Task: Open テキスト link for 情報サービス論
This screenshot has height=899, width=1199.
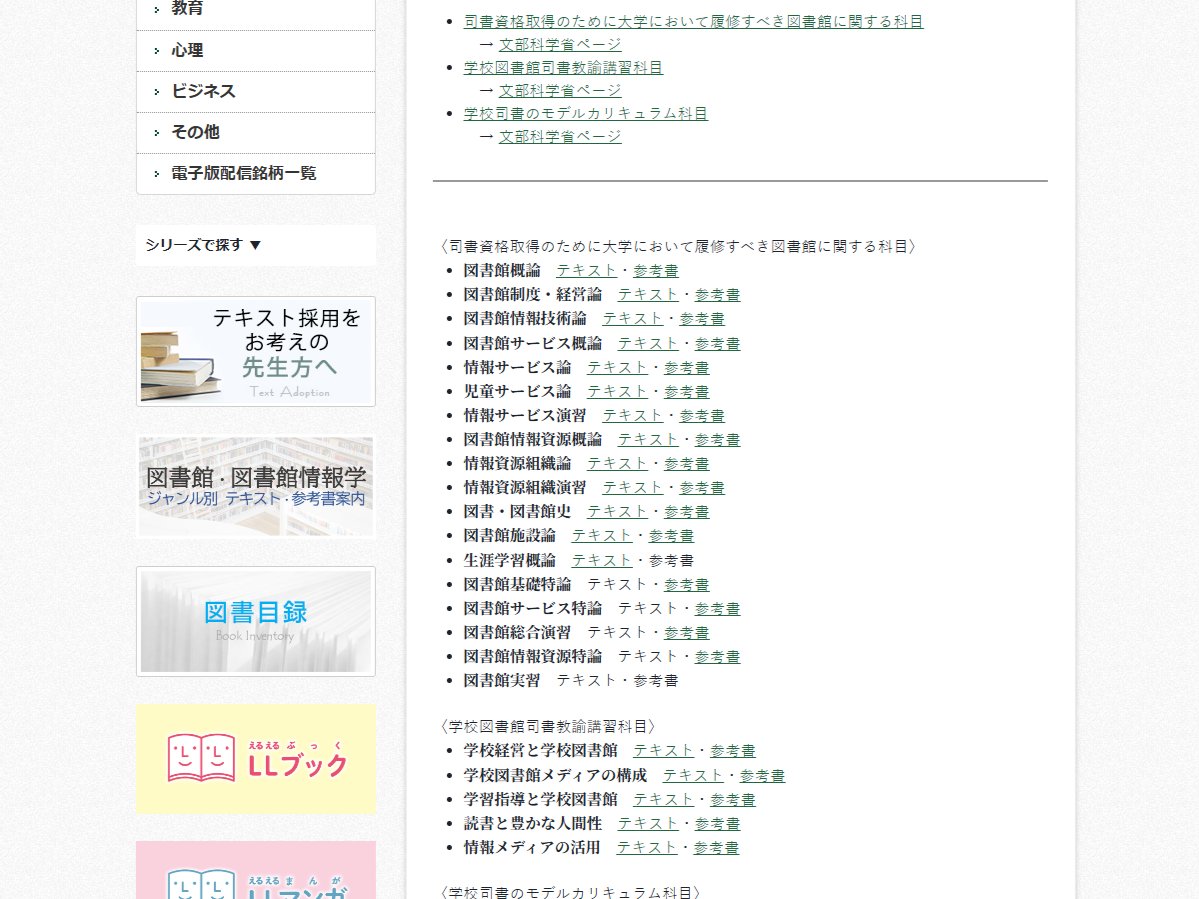Action: click(617, 368)
